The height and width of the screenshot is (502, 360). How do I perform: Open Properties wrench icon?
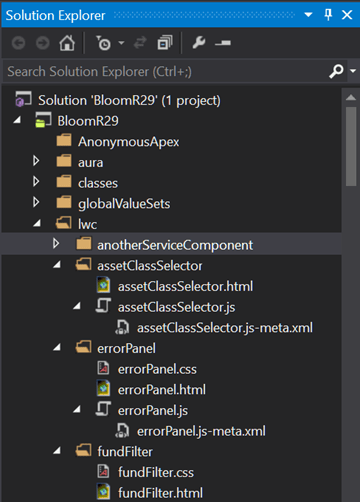pyautogui.click(x=199, y=43)
